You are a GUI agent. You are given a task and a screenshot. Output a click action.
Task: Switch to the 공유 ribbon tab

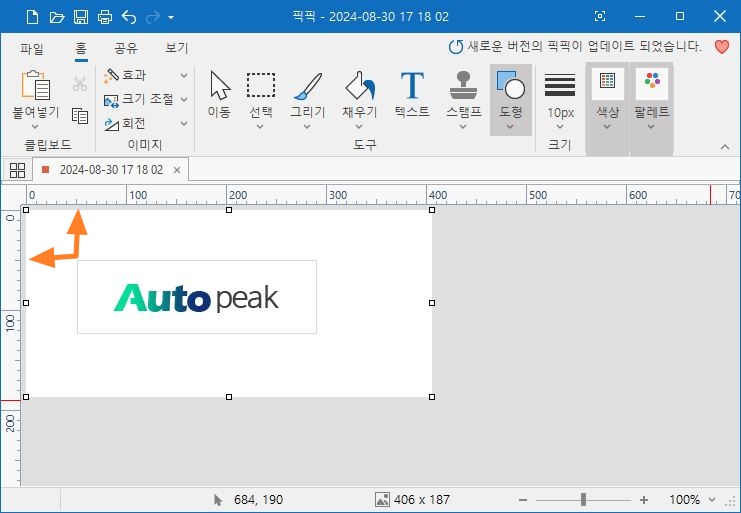[126, 48]
